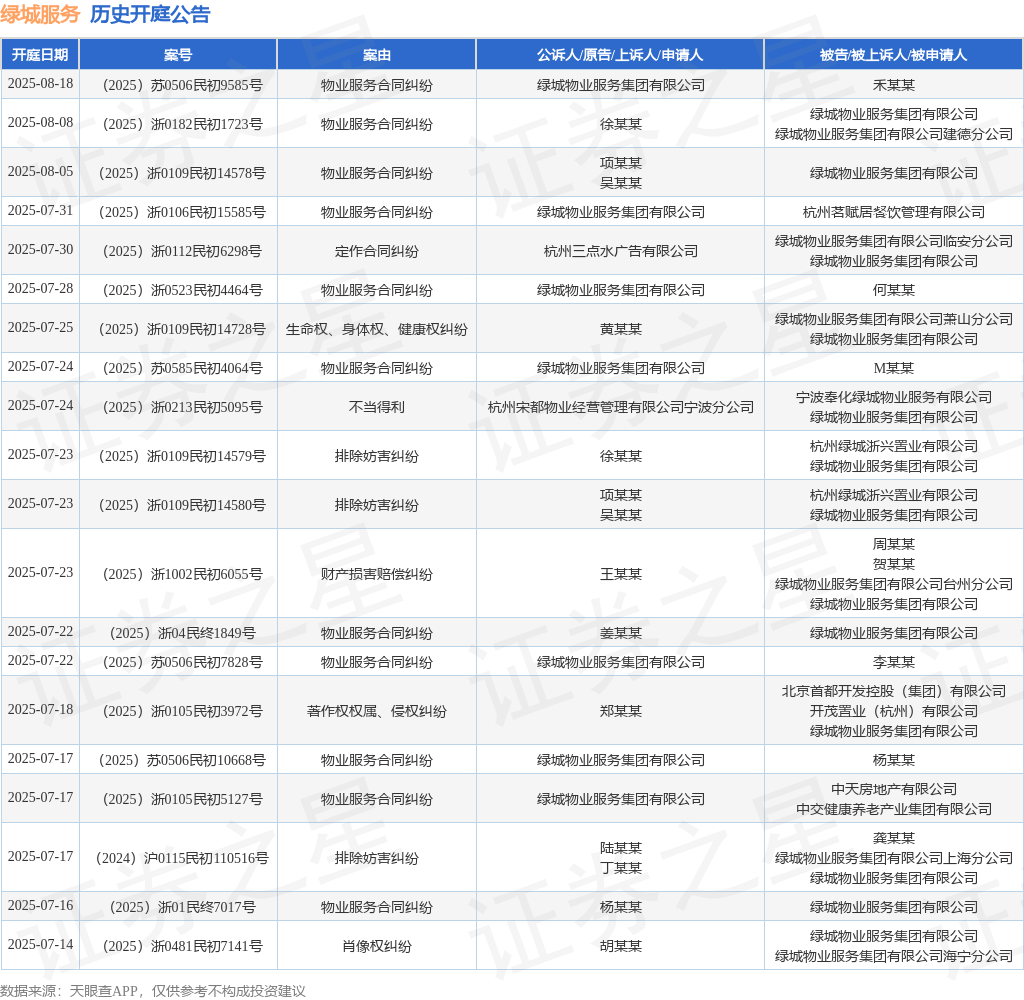The width and height of the screenshot is (1024, 1000).
Task: Select defendant 杭州茗赋居餐饮管理有限公司
Action: pyautogui.click(x=893, y=212)
